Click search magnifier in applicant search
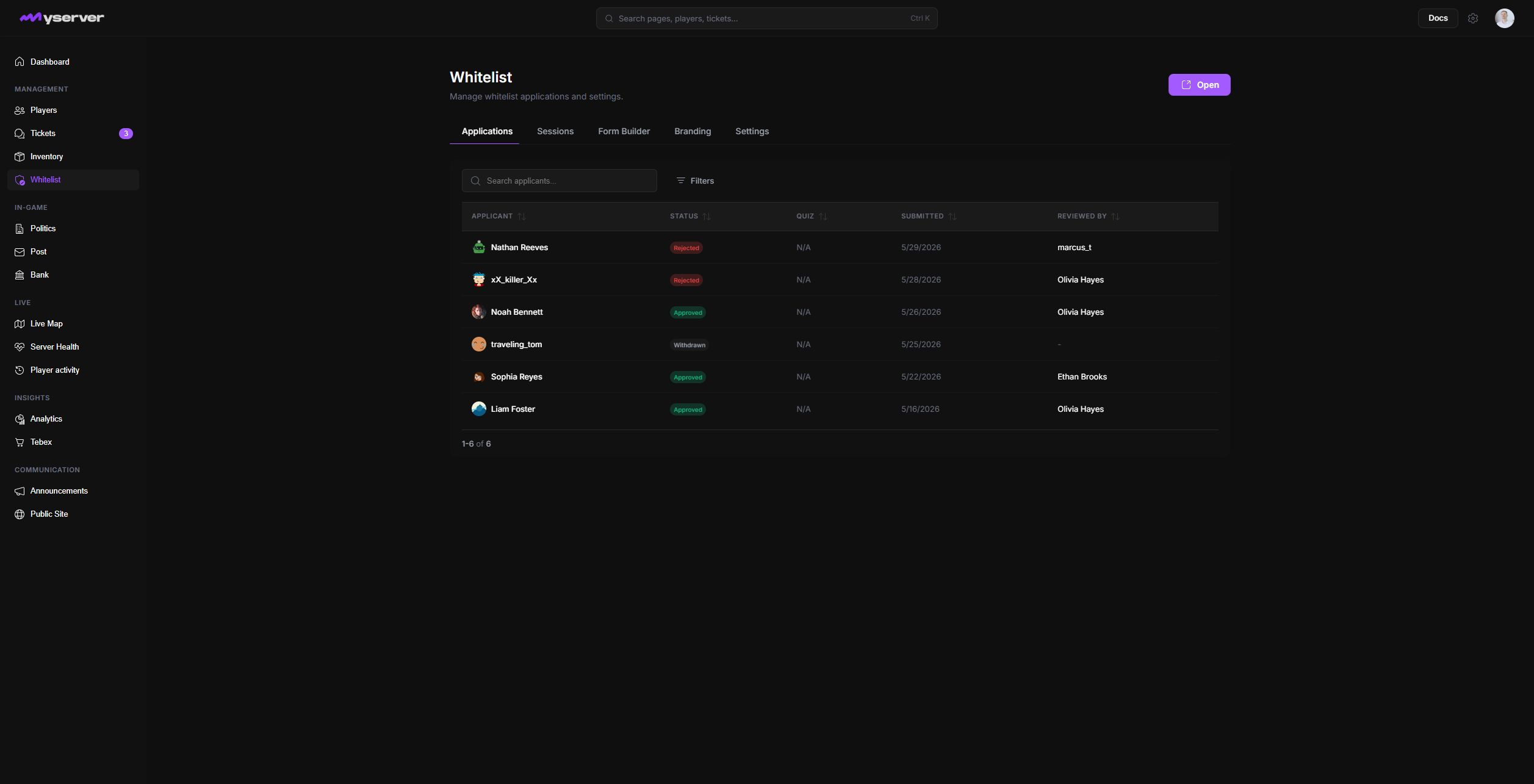 (476, 181)
